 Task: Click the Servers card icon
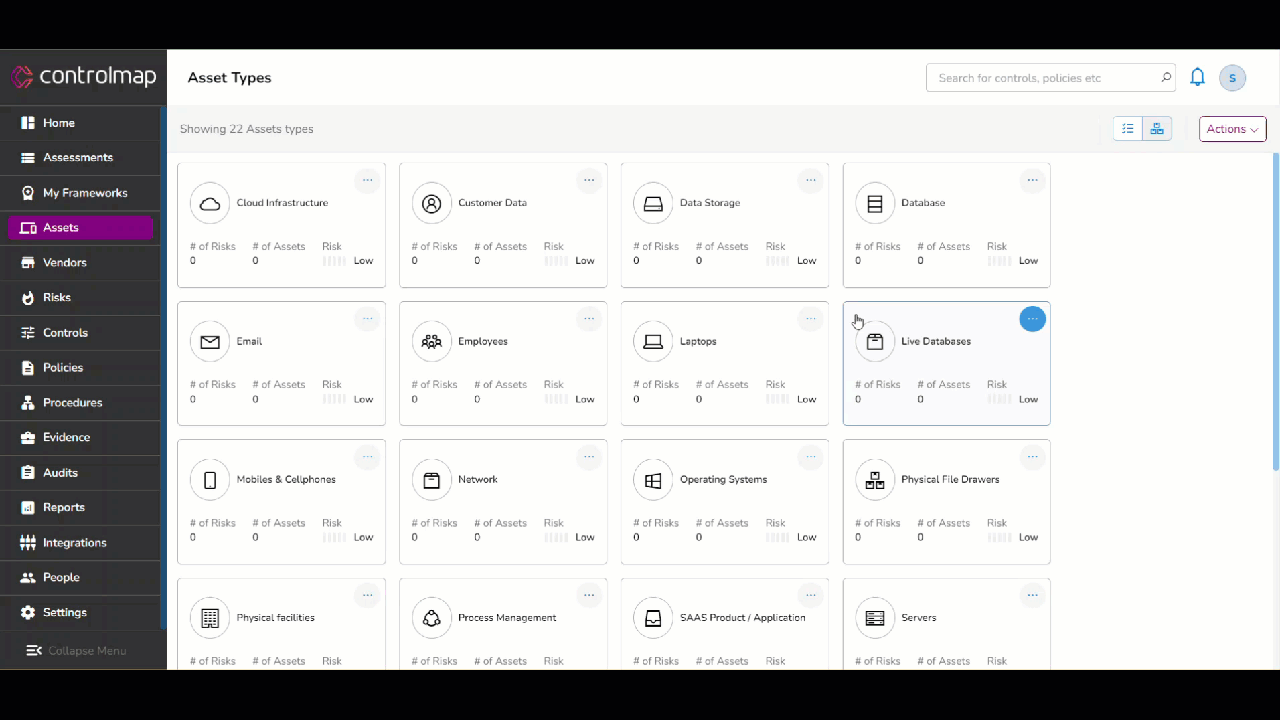pos(875,618)
